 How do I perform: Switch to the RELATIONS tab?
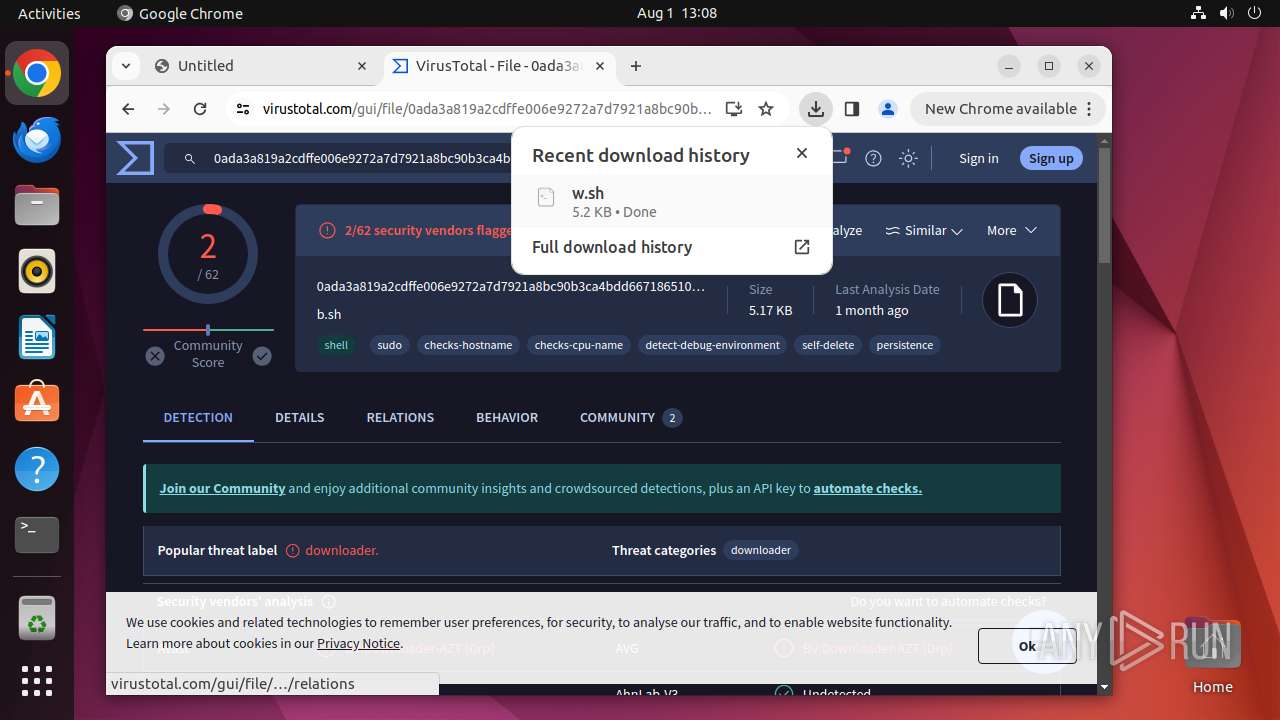coord(400,417)
